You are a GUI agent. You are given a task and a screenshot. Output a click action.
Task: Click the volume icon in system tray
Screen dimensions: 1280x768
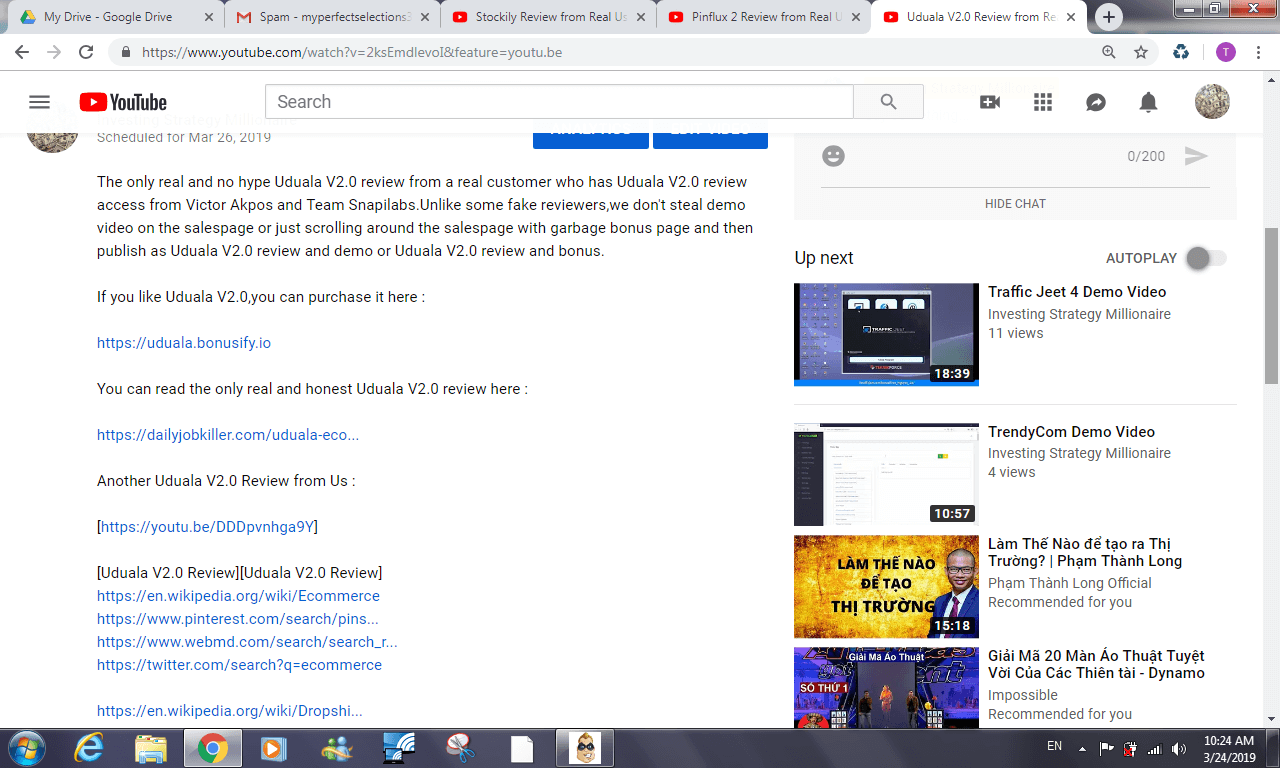tap(1178, 748)
